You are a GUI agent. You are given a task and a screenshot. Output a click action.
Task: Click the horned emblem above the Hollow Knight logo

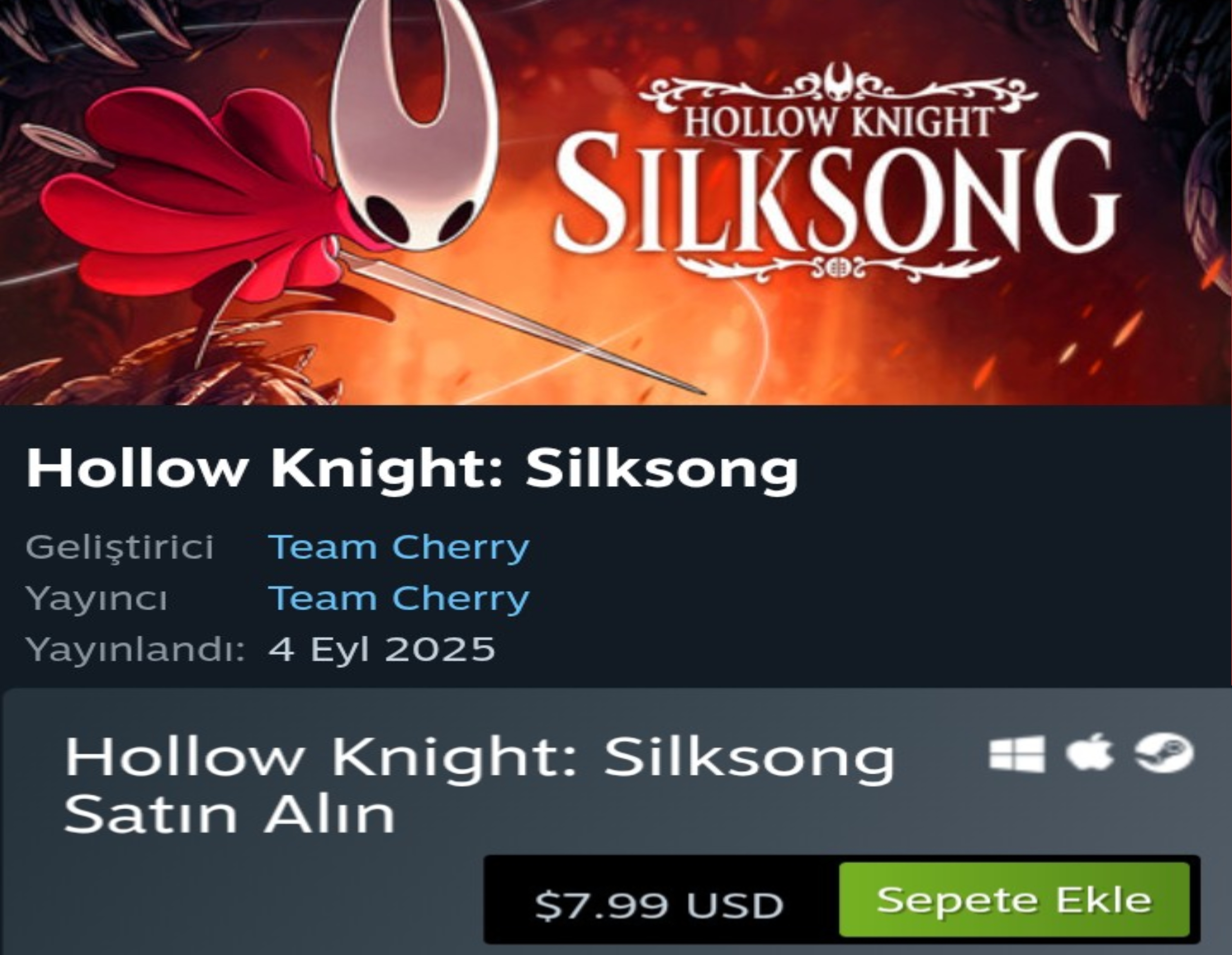tap(839, 84)
